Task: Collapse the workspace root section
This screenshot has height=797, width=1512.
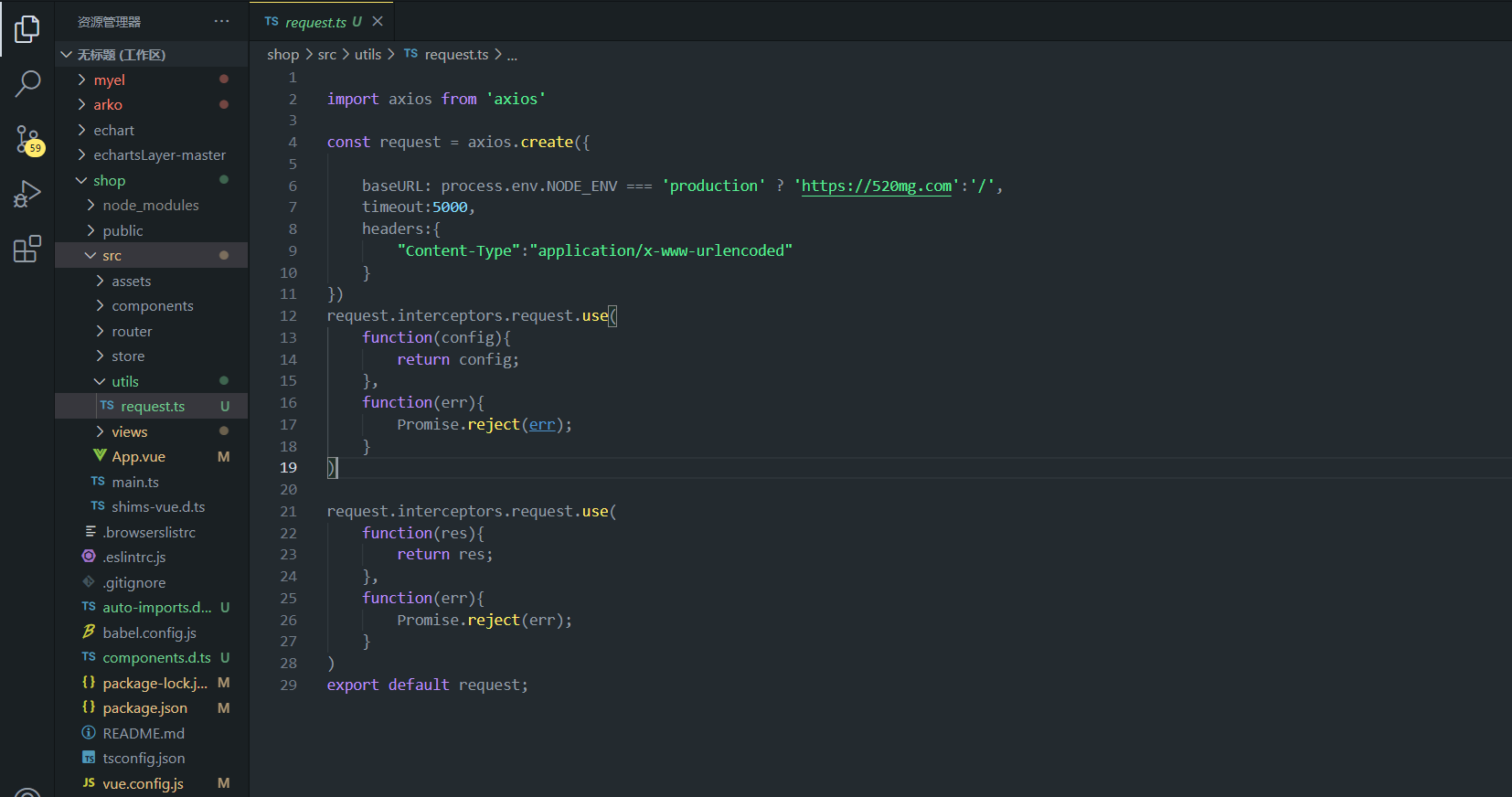Action: [x=152, y=55]
